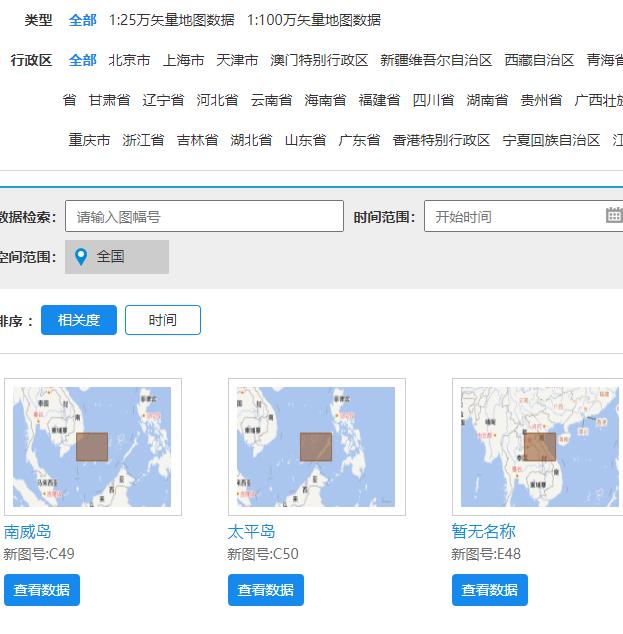Open the calendar icon in time range
623x634 pixels.
[x=614, y=215]
